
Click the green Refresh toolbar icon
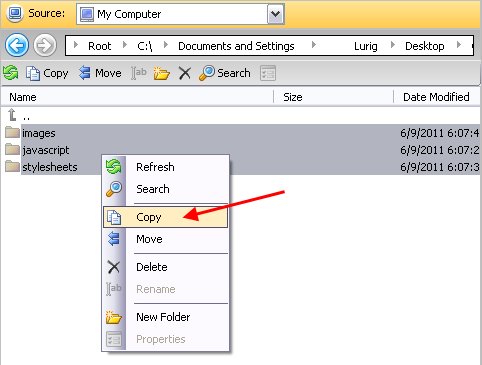11,73
